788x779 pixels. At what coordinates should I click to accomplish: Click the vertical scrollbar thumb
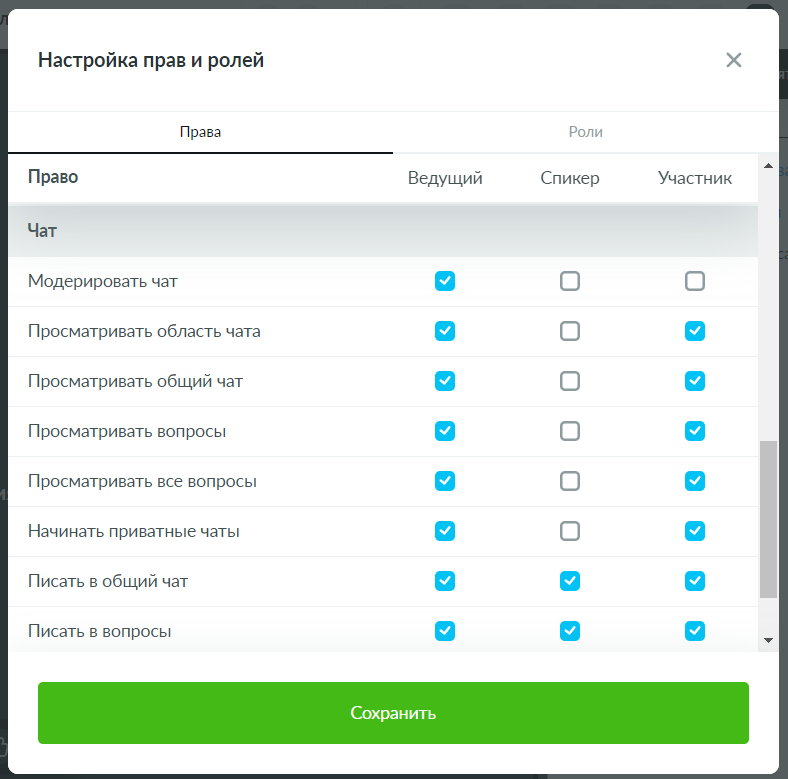[x=768, y=520]
